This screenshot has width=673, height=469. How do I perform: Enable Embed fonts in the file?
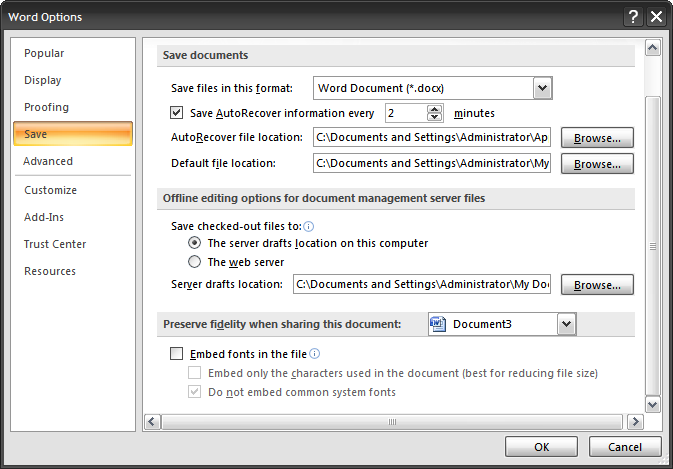tap(176, 354)
